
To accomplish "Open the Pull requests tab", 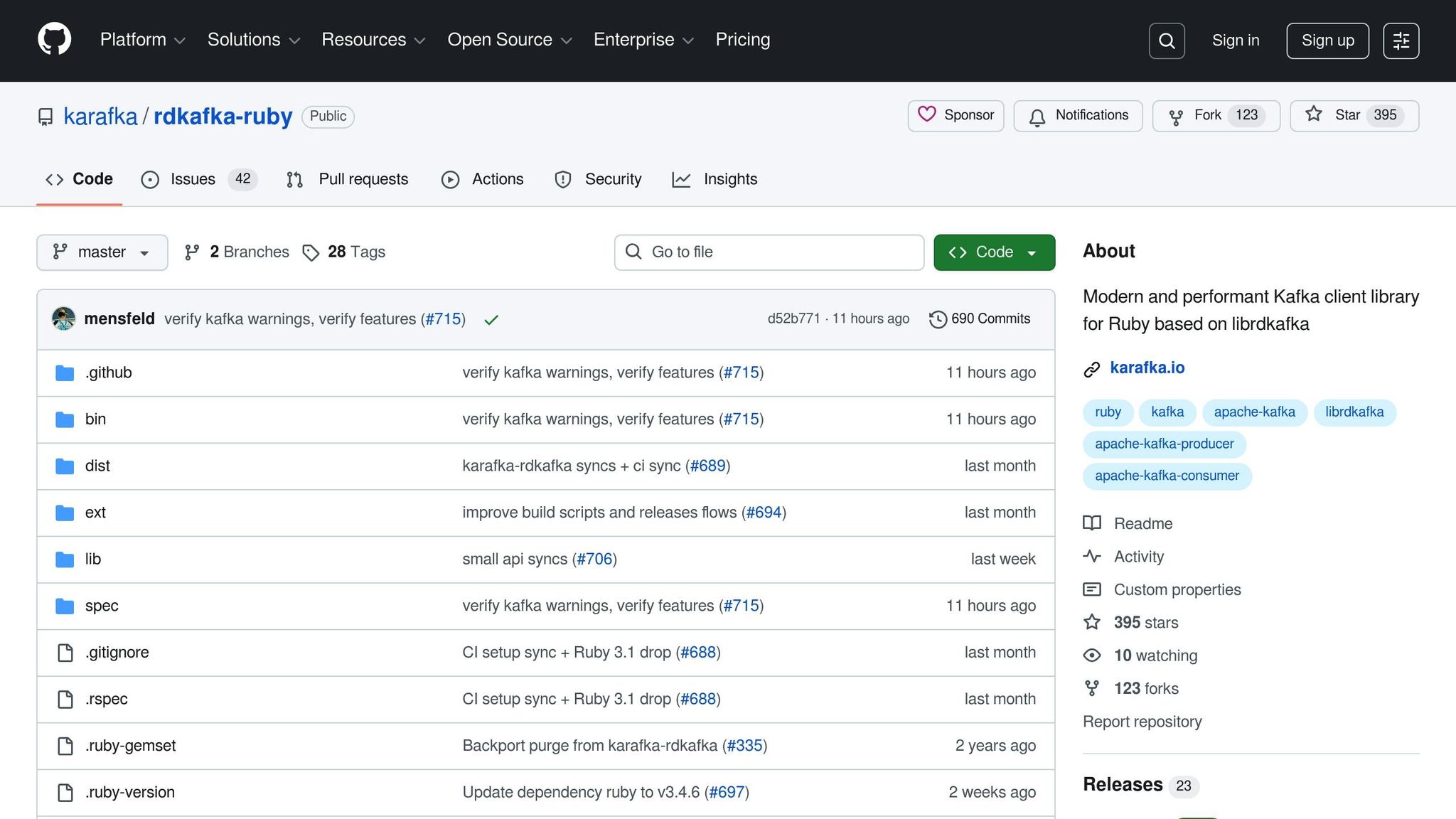I will click(x=363, y=179).
